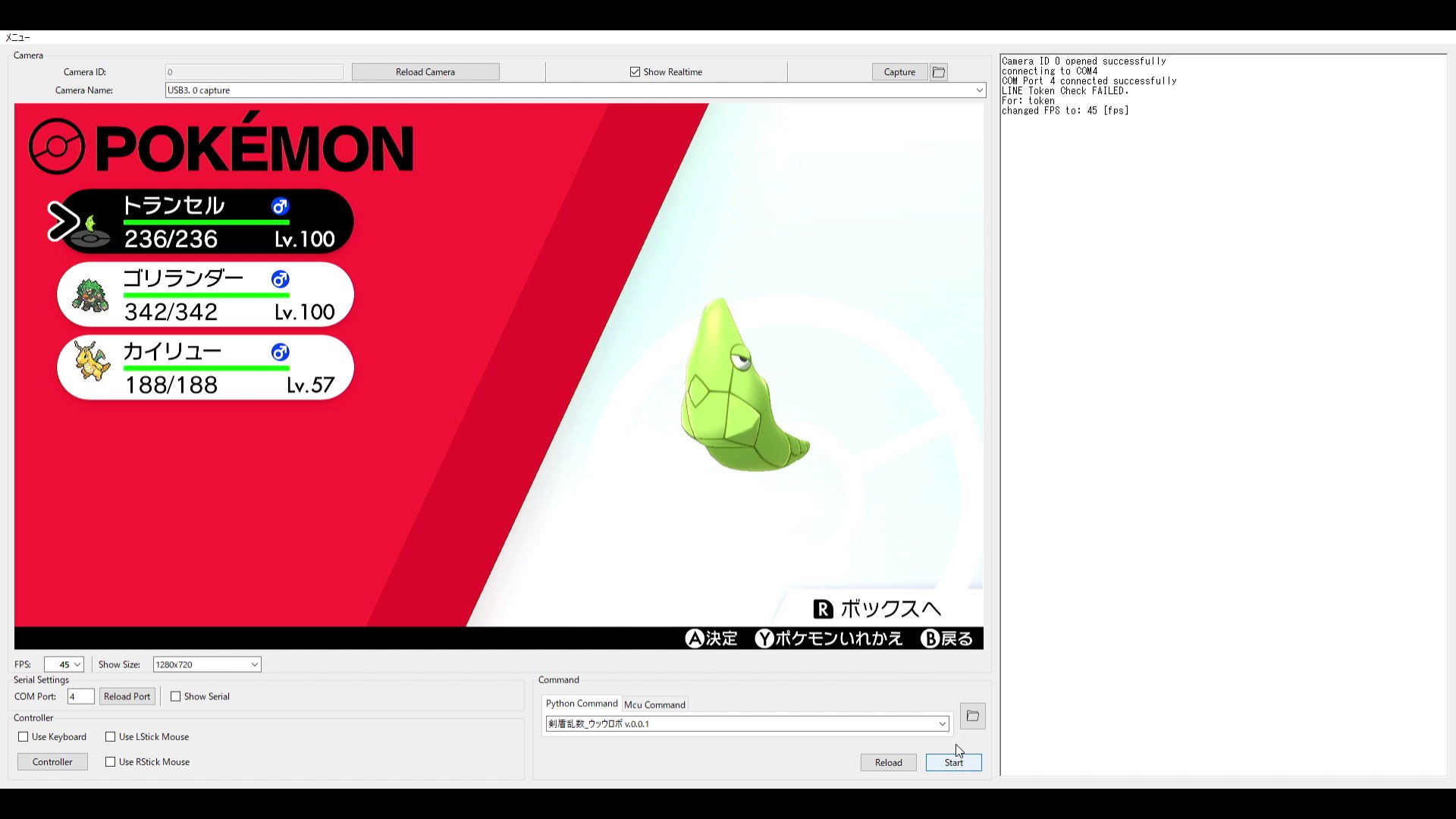
Task: Expand the Camera Name dropdown
Action: [979, 90]
